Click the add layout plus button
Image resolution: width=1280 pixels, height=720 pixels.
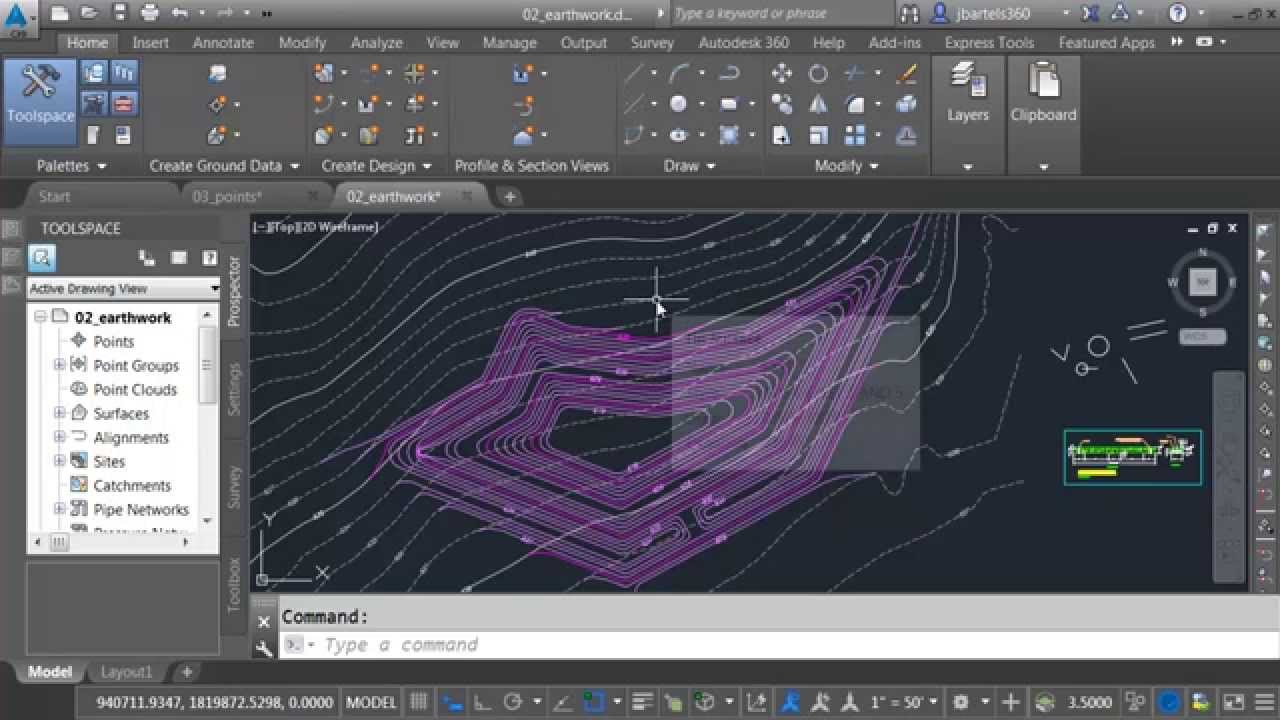(x=186, y=672)
